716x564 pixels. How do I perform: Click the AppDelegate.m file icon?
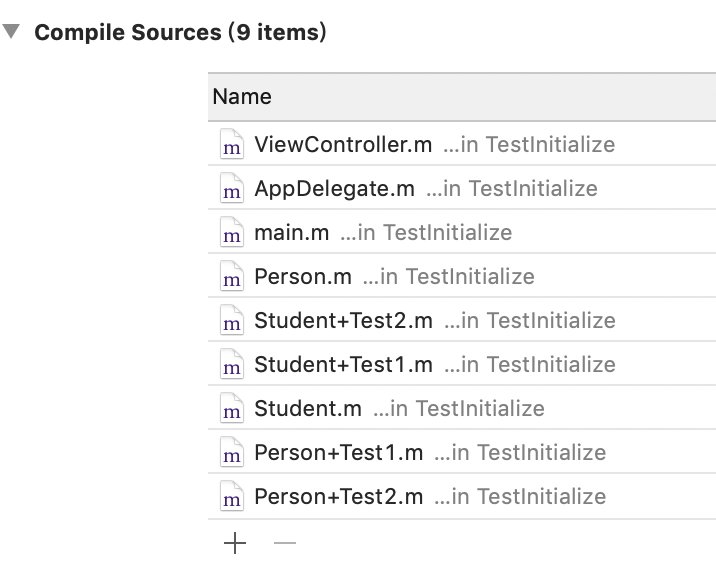232,189
